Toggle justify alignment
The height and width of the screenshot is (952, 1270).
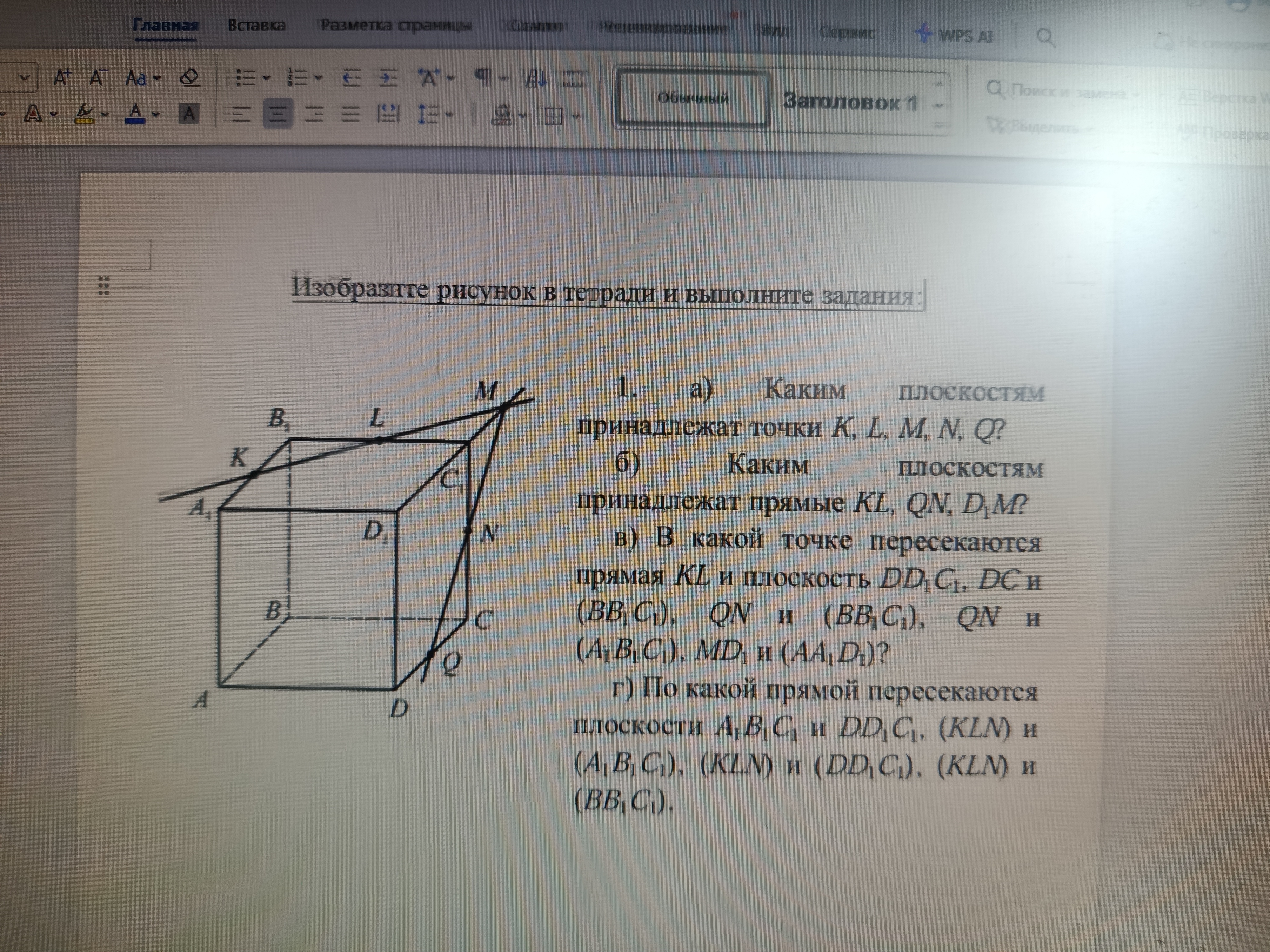[350, 115]
